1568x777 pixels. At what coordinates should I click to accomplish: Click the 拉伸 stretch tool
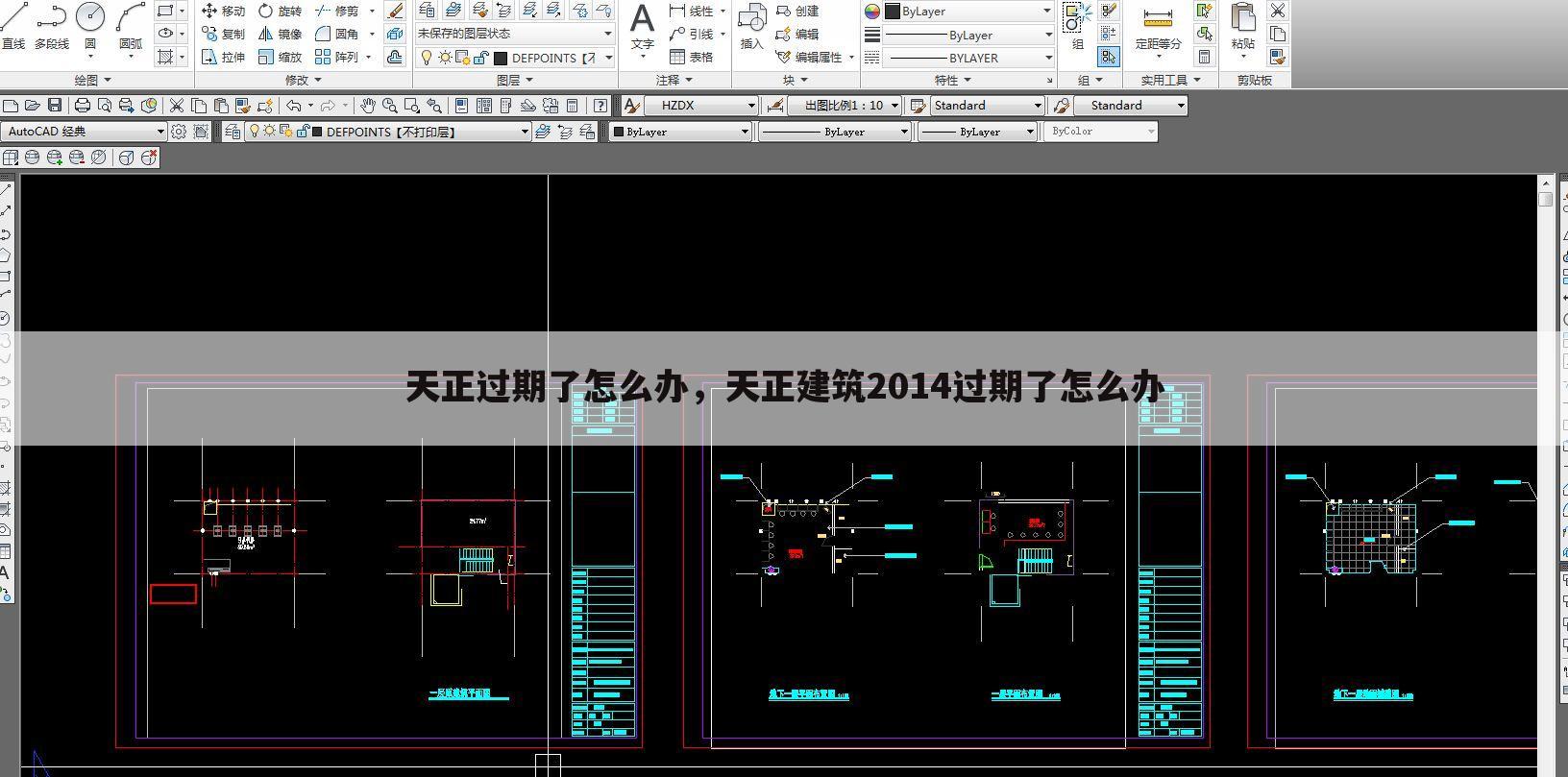coord(223,57)
